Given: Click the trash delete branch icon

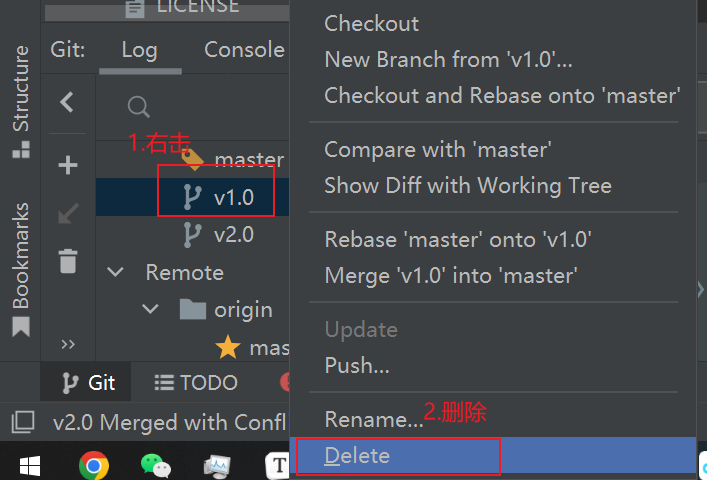Looking at the screenshot, I should pos(67,261).
